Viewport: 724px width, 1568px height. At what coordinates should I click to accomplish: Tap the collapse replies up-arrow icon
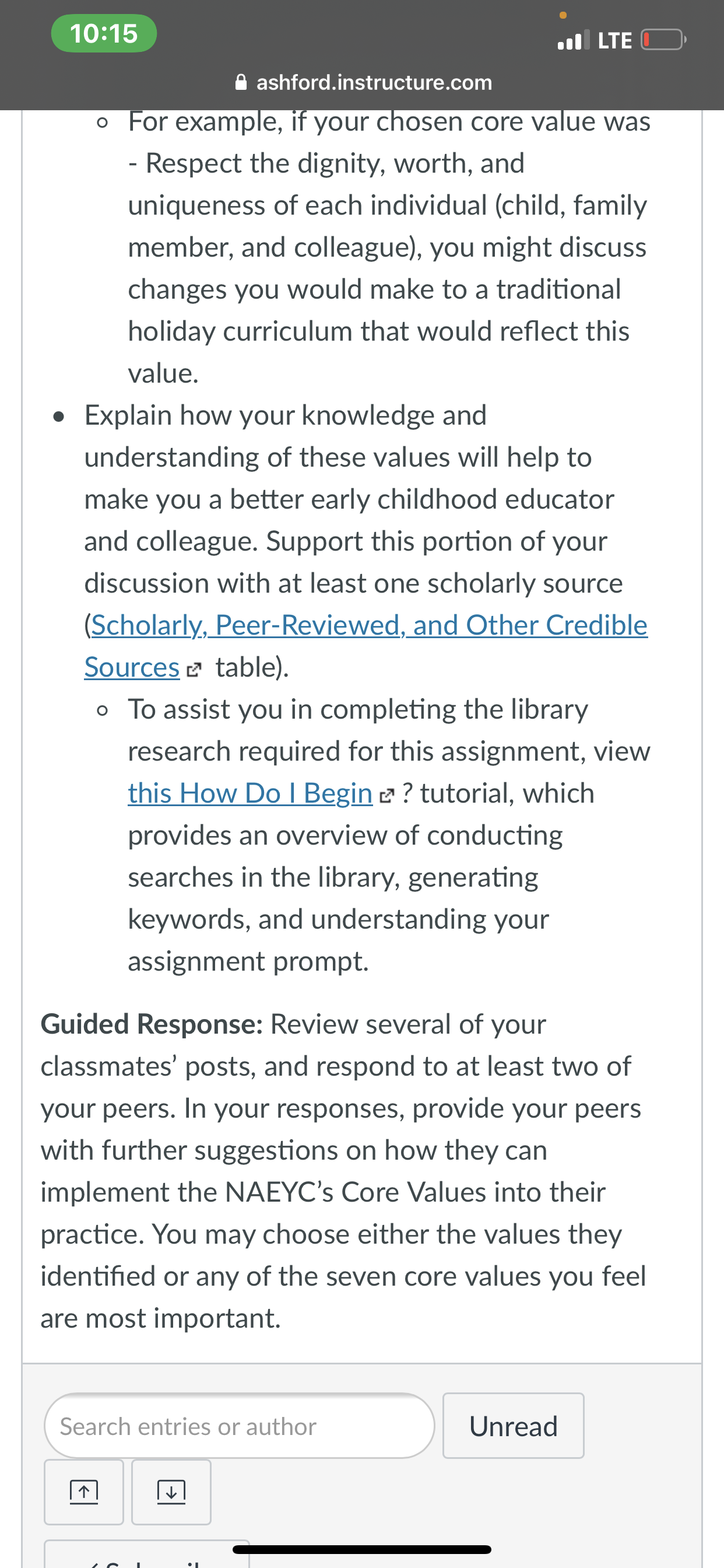point(84,1492)
